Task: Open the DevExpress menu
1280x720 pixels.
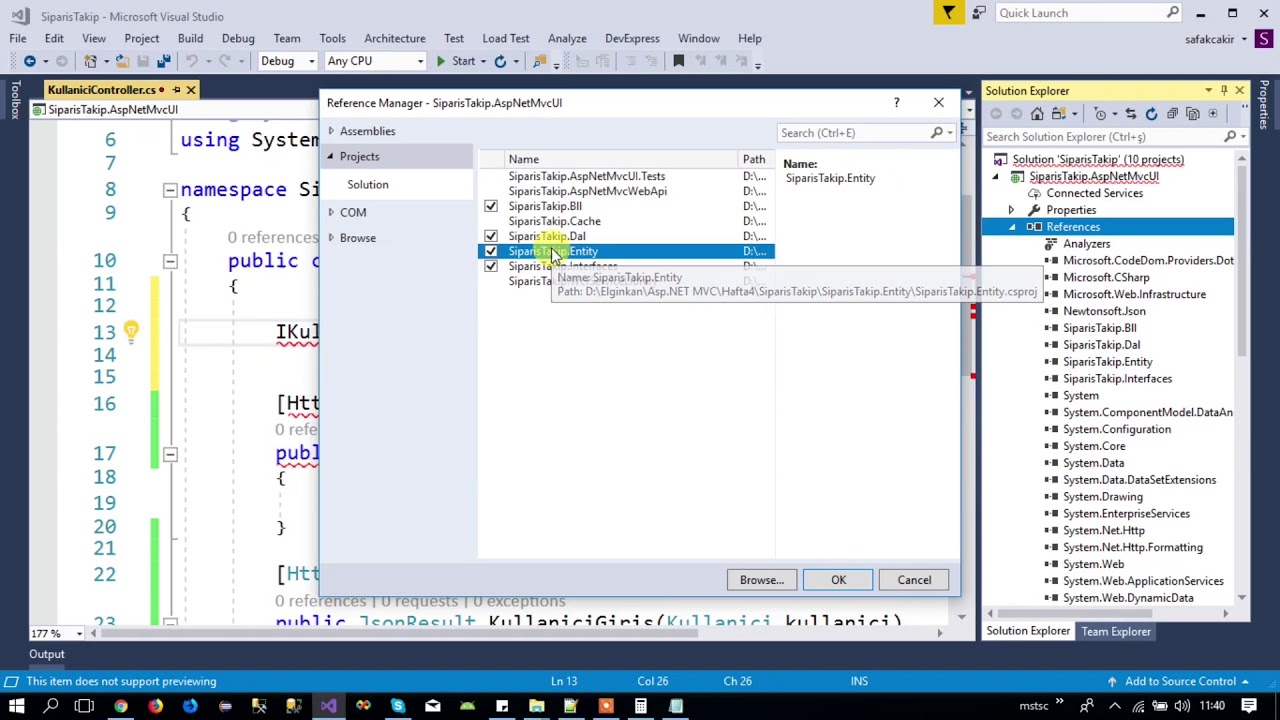Action: pyautogui.click(x=632, y=38)
